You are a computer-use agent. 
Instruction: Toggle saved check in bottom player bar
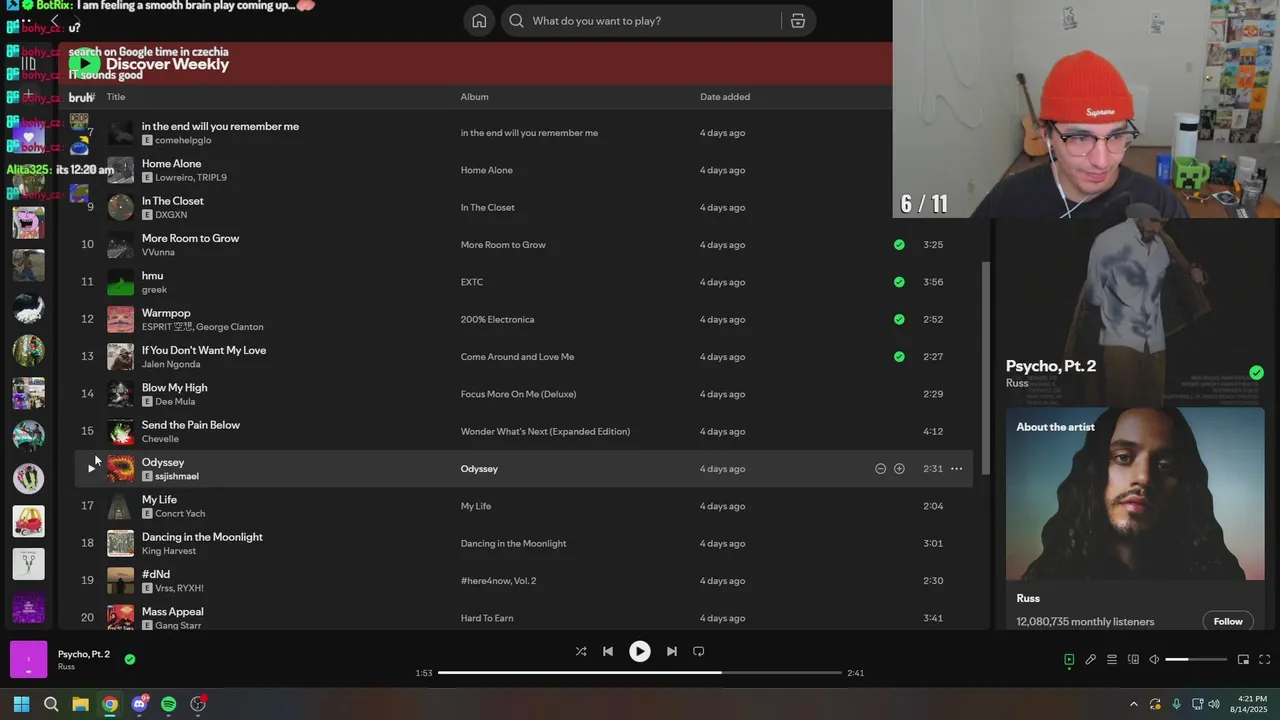[130, 659]
